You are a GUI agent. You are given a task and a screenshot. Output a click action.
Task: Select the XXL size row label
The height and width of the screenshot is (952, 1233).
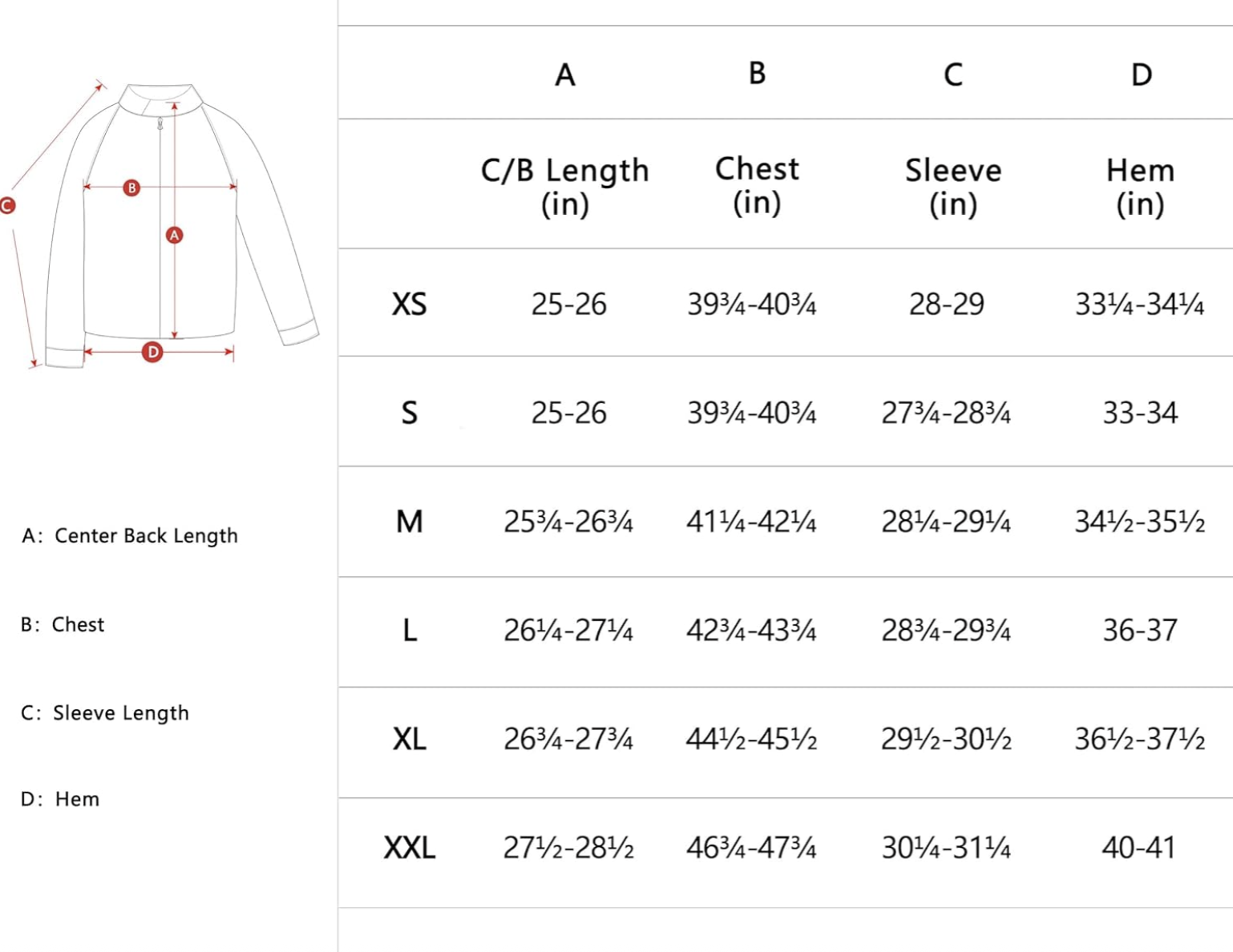coord(409,848)
